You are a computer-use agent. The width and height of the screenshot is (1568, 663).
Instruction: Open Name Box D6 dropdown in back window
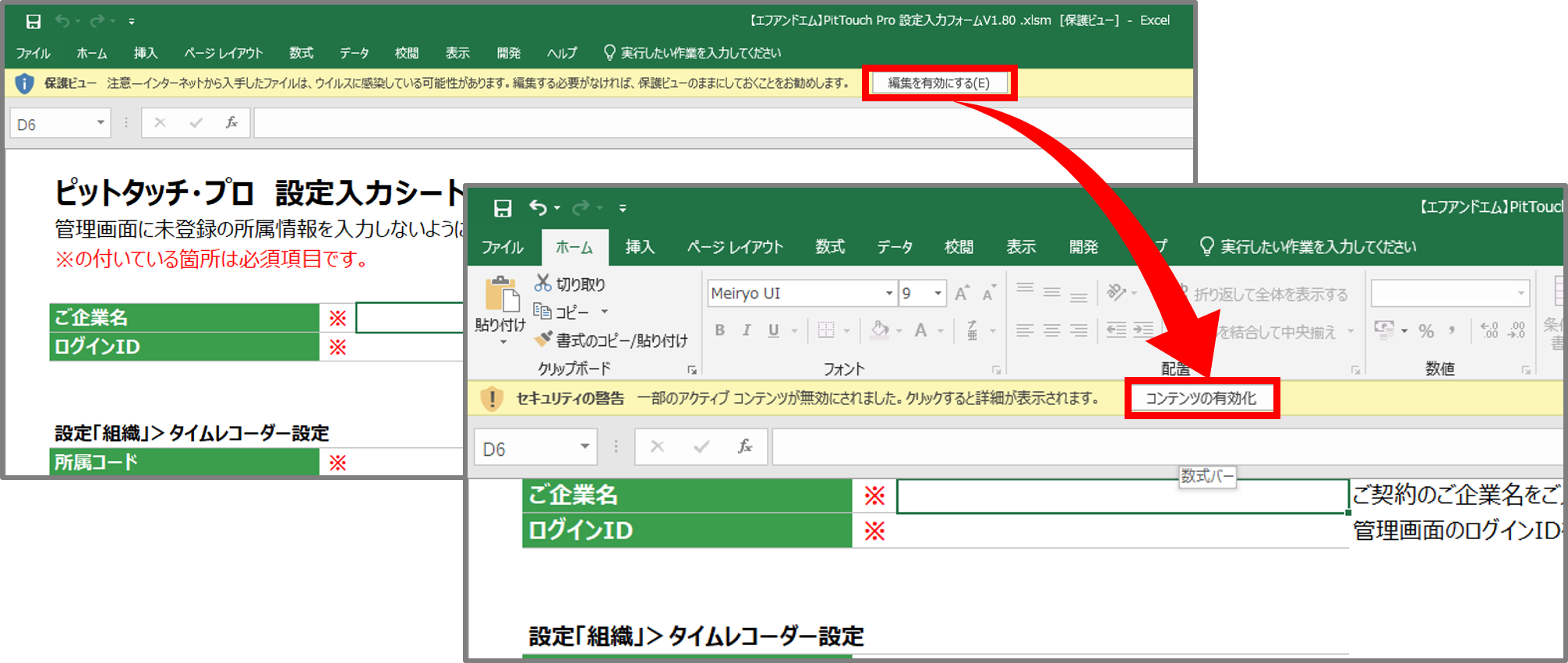click(x=101, y=123)
